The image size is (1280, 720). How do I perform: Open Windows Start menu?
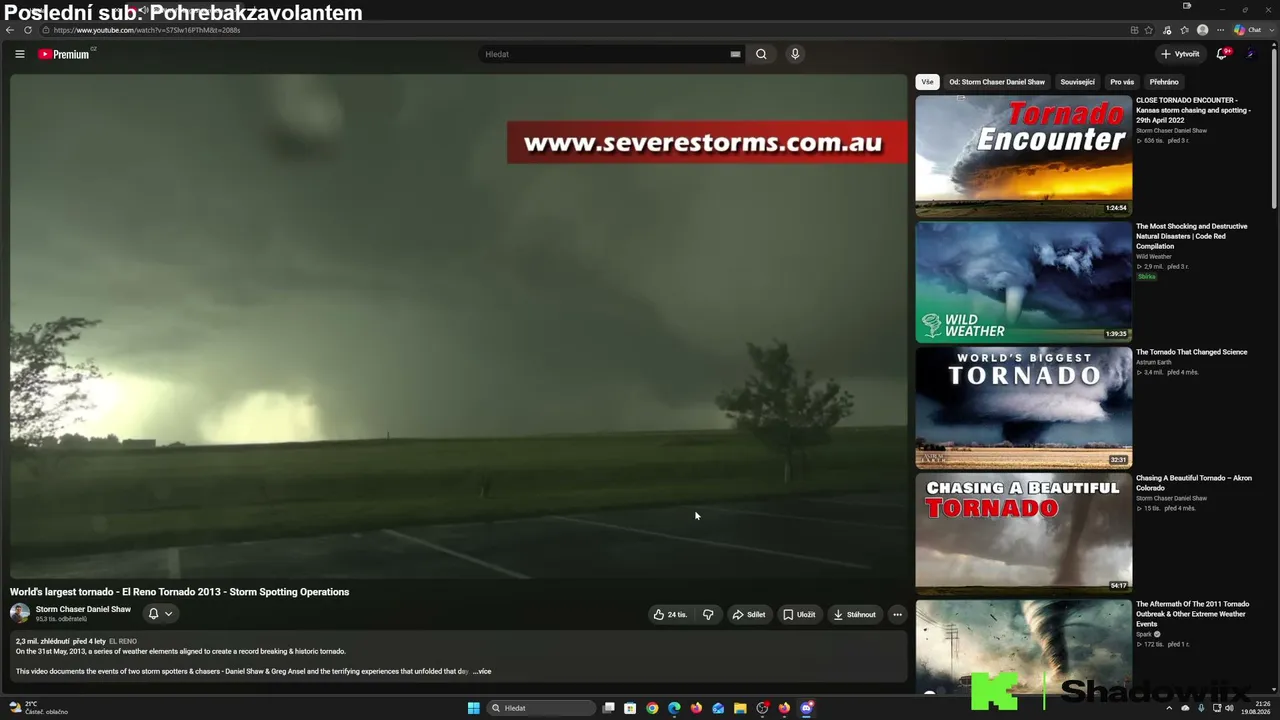[x=473, y=708]
